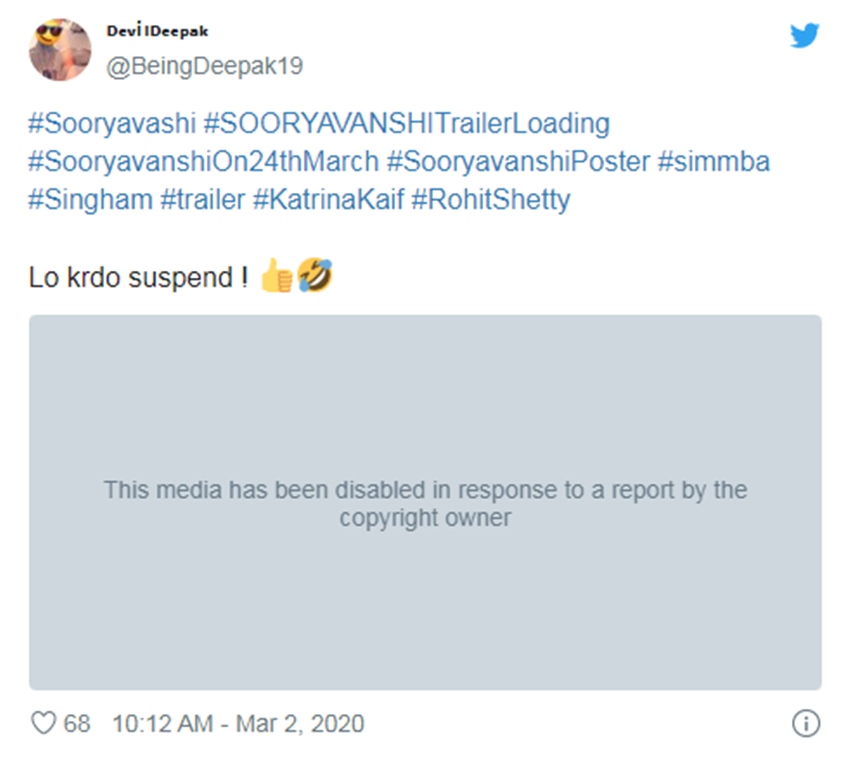Like the tweet with heart icon
850x760 pixels.
point(43,722)
